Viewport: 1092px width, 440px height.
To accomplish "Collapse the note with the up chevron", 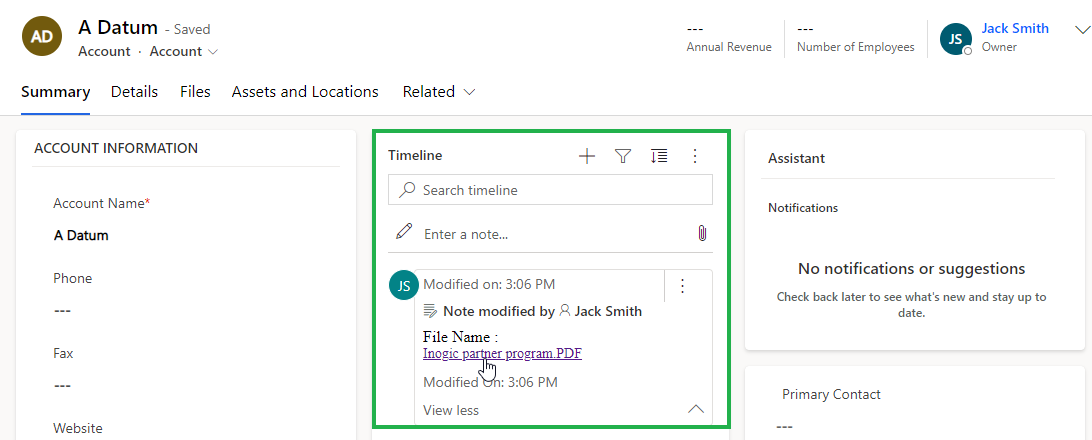I will click(x=696, y=409).
